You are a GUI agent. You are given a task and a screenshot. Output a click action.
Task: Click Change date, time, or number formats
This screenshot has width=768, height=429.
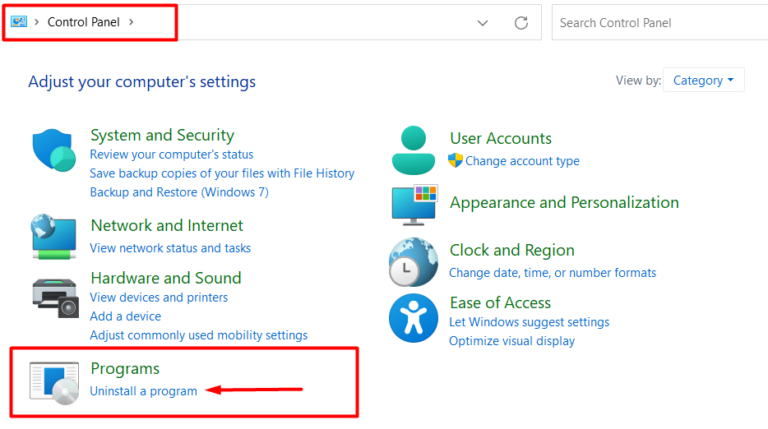[552, 272]
